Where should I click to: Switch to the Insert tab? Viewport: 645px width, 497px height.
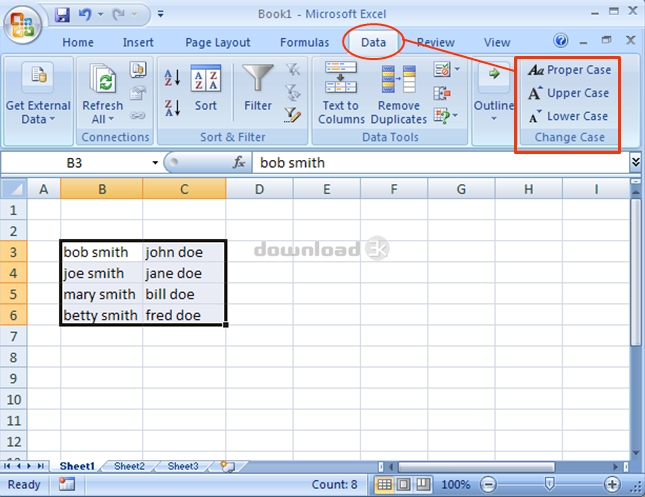(x=138, y=42)
